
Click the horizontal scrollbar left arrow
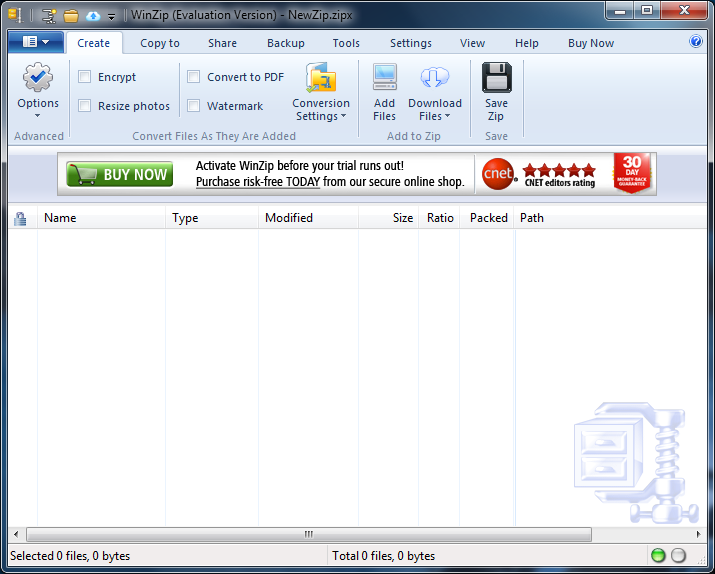coord(16,534)
